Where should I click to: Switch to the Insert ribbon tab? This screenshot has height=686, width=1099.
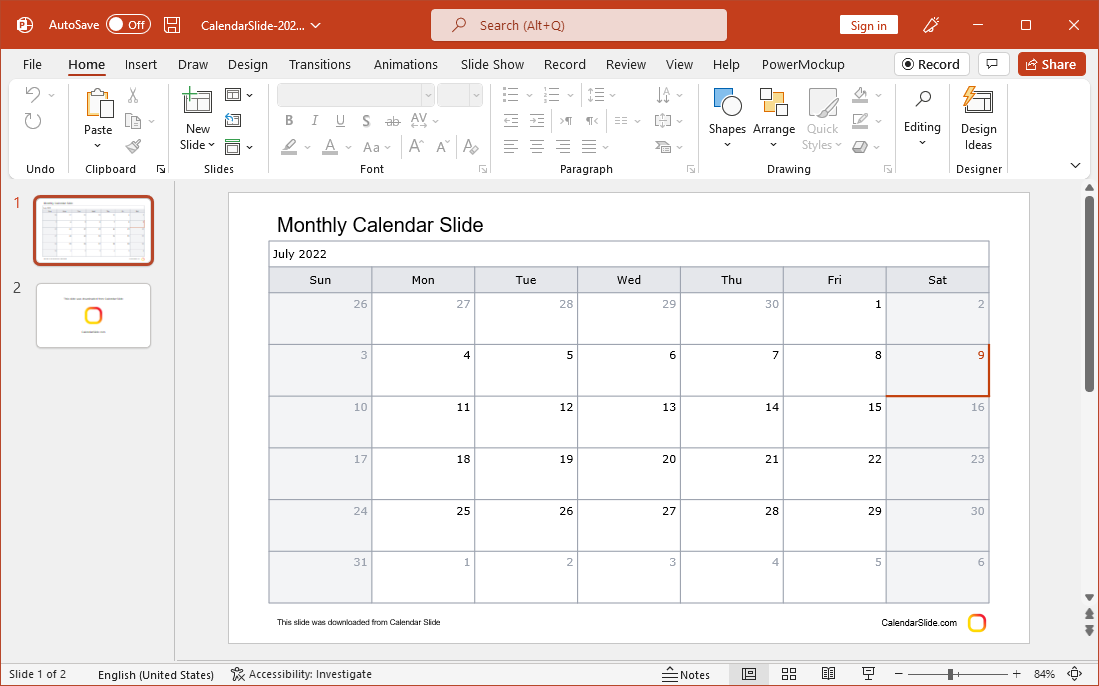[x=140, y=64]
